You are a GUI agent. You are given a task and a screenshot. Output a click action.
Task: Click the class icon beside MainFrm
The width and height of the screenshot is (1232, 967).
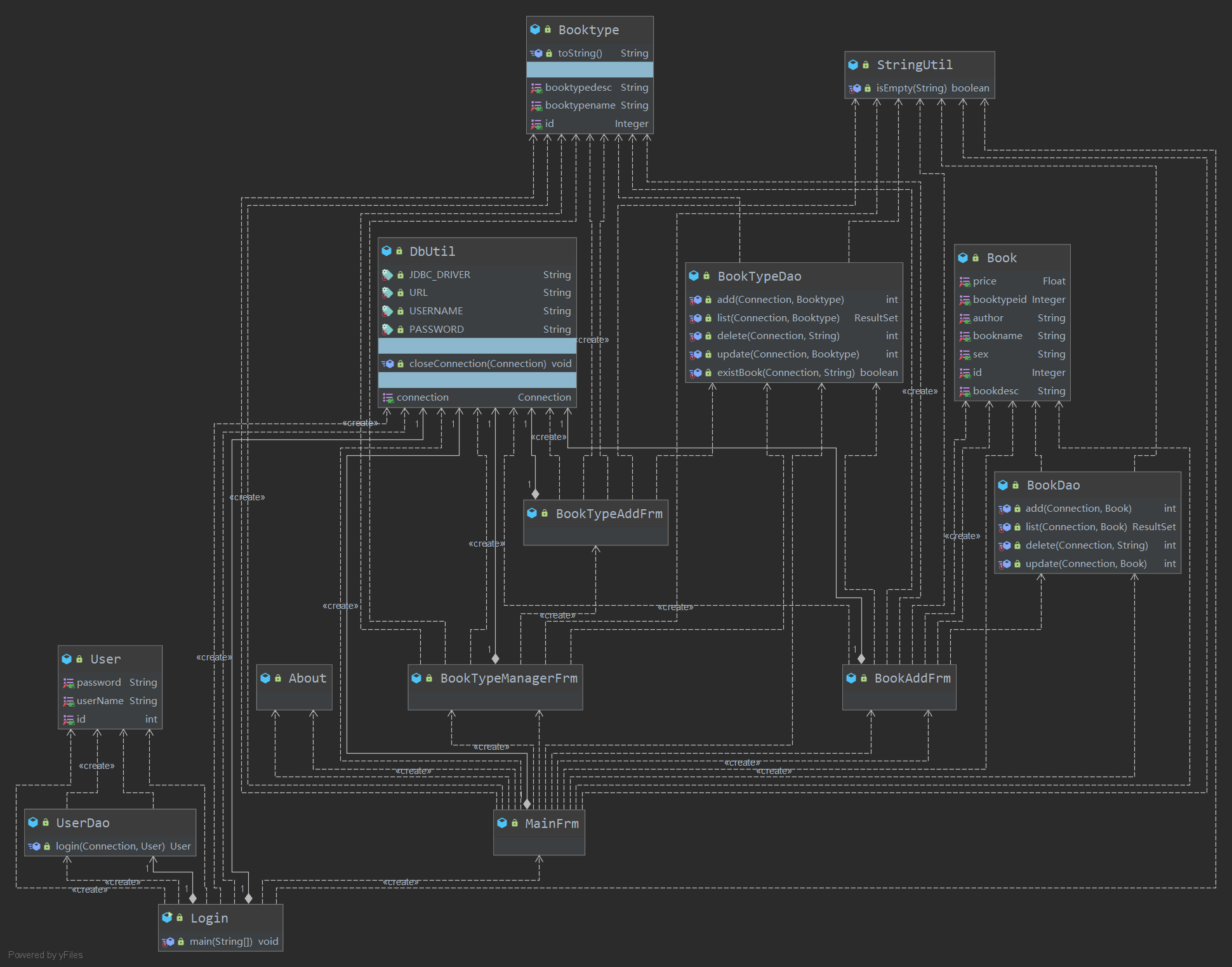click(x=502, y=823)
